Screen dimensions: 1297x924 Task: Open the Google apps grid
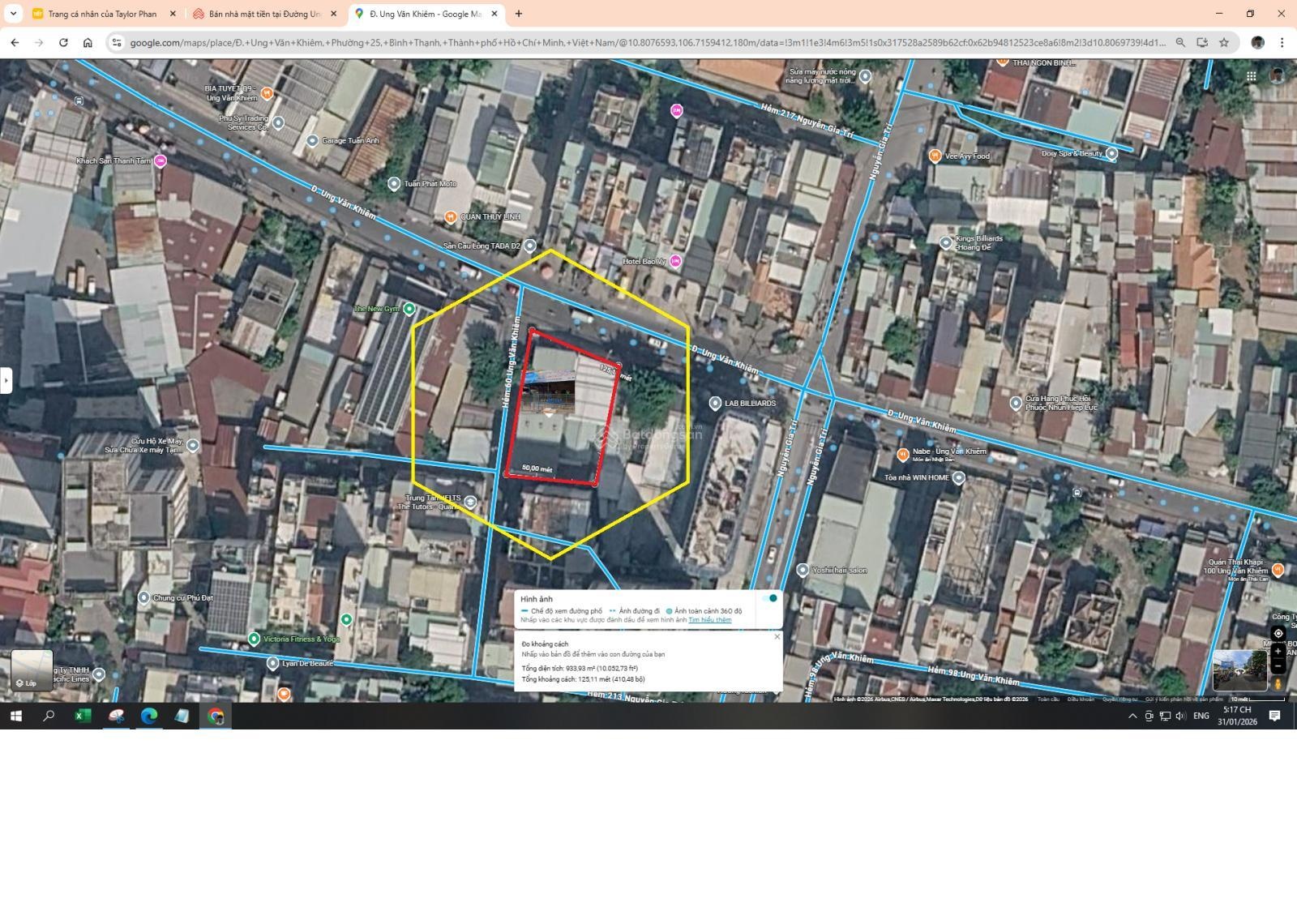tap(1252, 76)
